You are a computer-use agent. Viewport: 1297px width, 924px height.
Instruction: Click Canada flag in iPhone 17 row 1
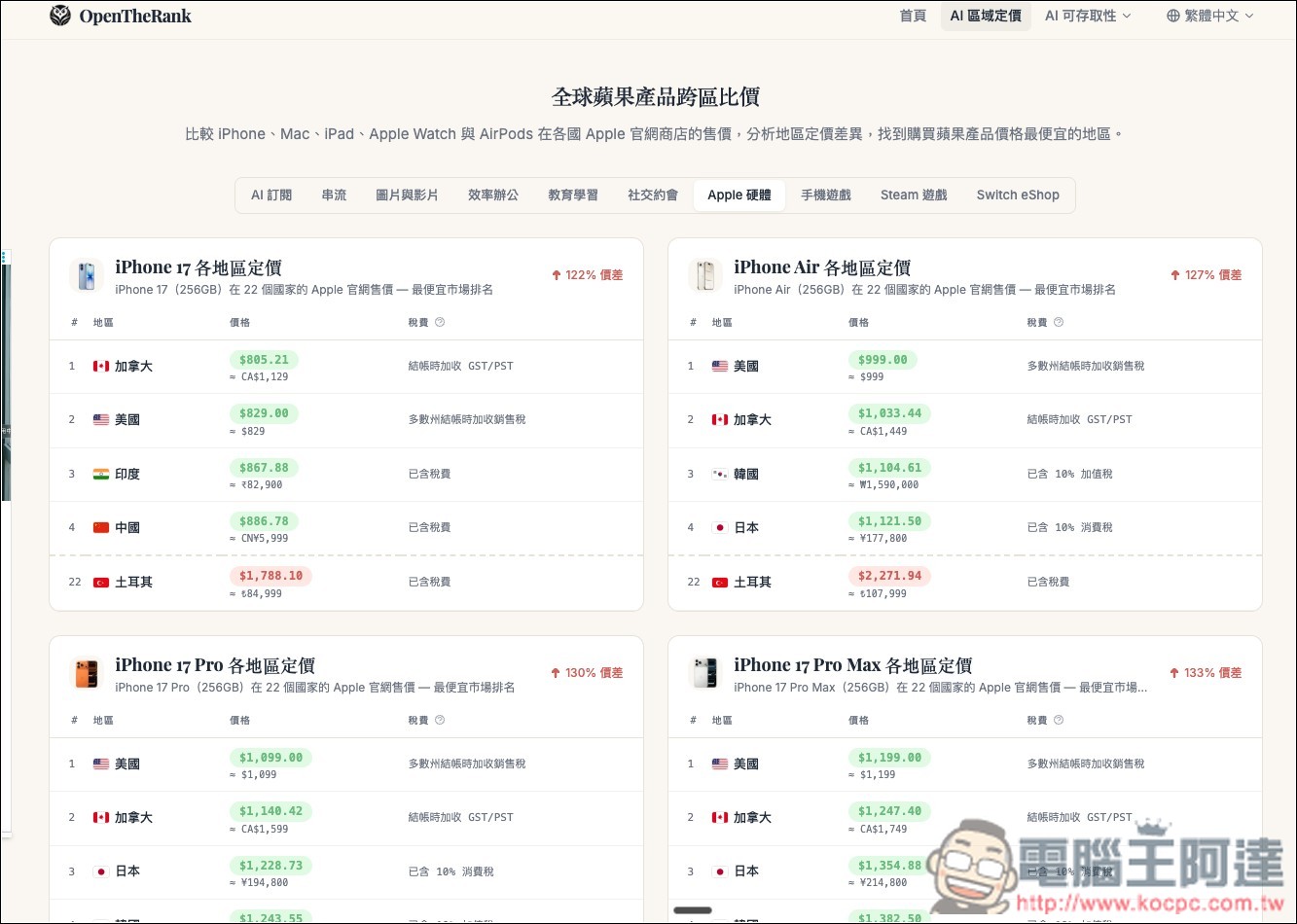(101, 367)
